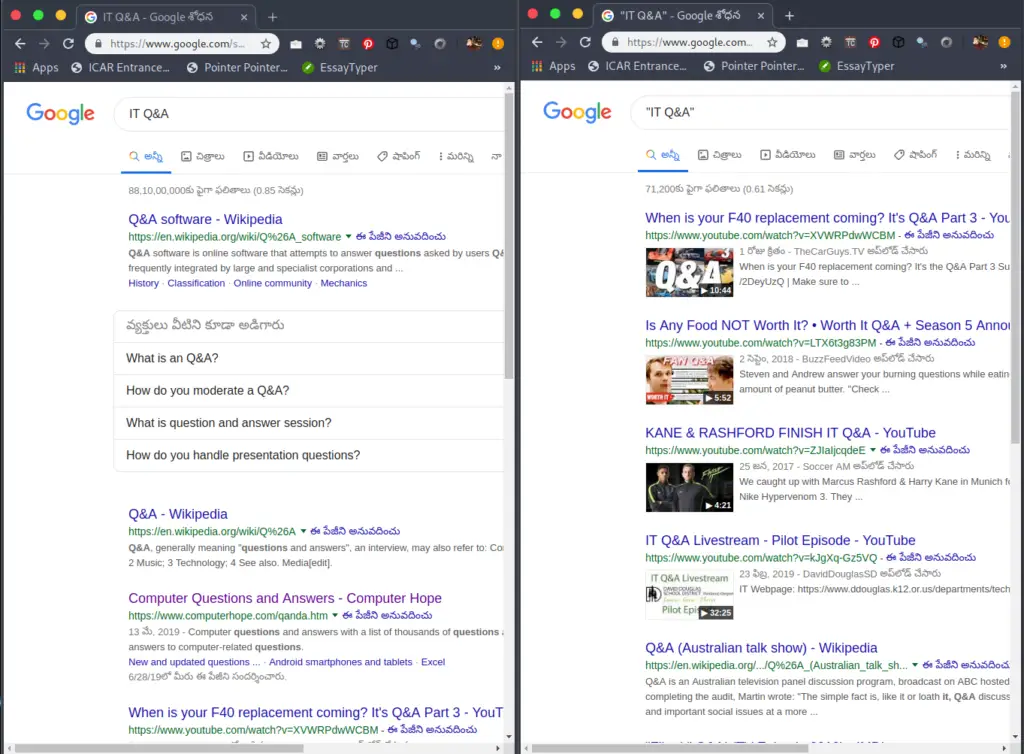Open More menu in right window
This screenshot has height=754, width=1024.
click(x=972, y=155)
